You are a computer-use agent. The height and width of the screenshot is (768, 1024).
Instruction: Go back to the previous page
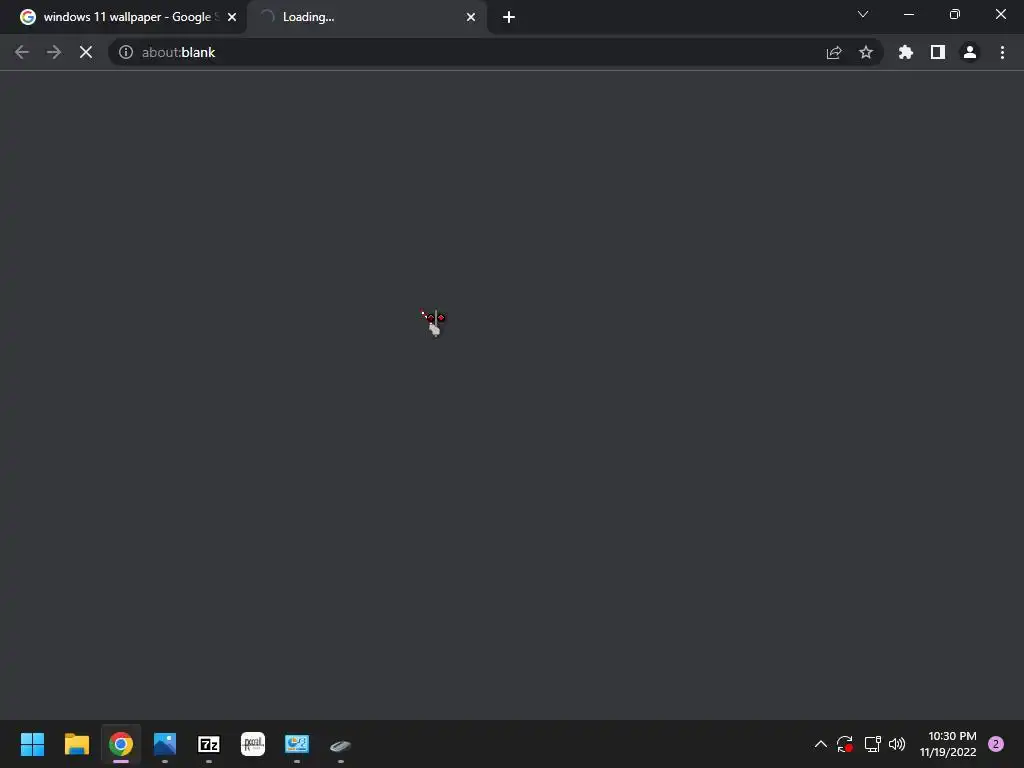point(22,52)
